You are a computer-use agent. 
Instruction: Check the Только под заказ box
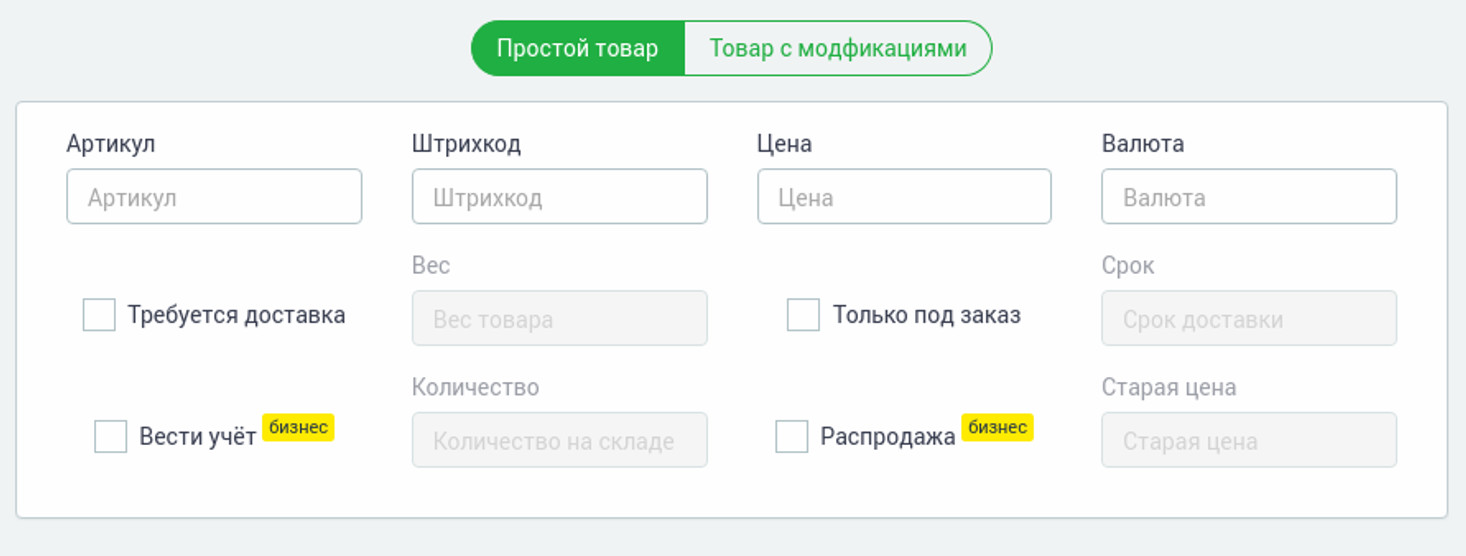pos(803,315)
